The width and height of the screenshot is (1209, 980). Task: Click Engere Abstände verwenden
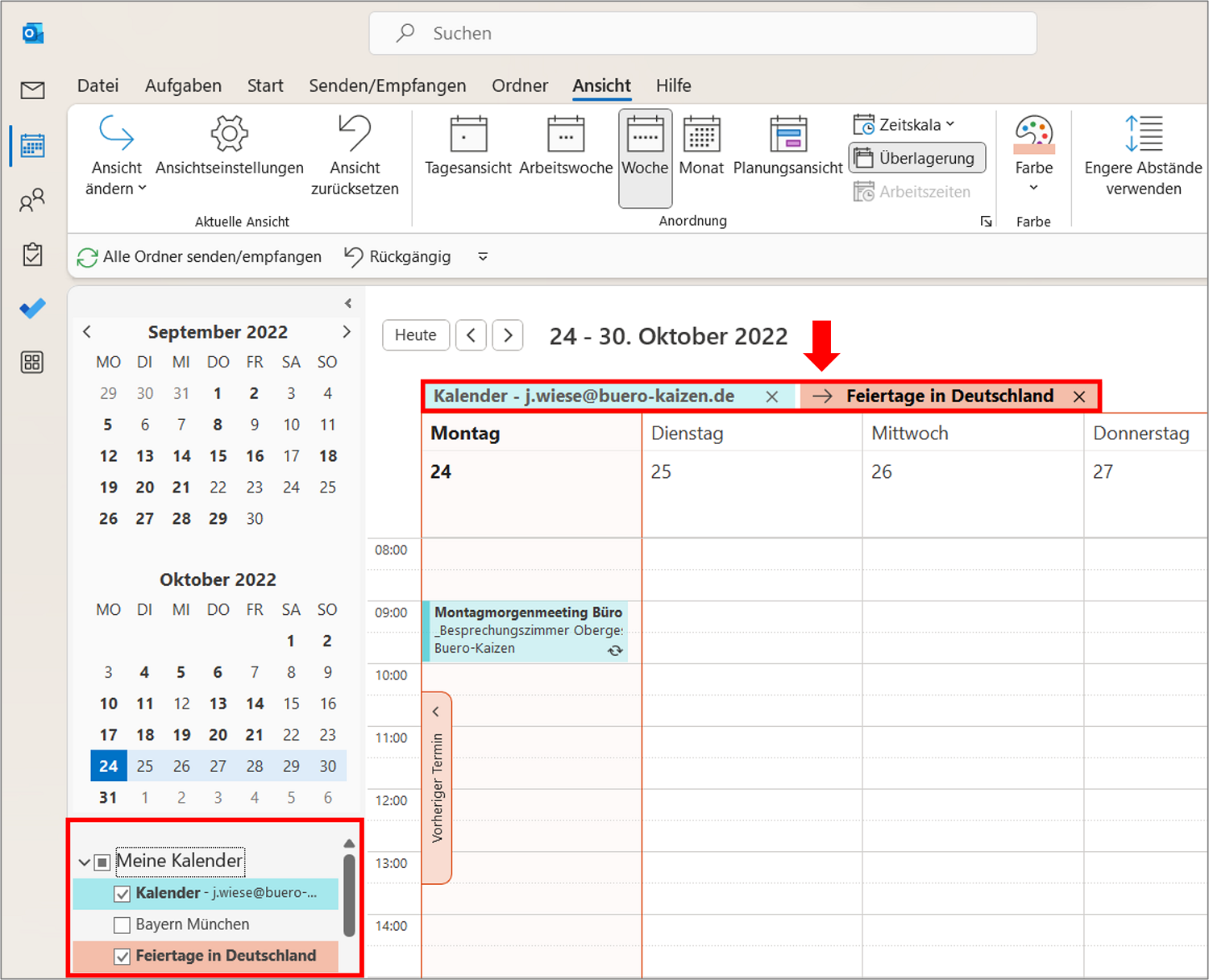coord(1143,156)
